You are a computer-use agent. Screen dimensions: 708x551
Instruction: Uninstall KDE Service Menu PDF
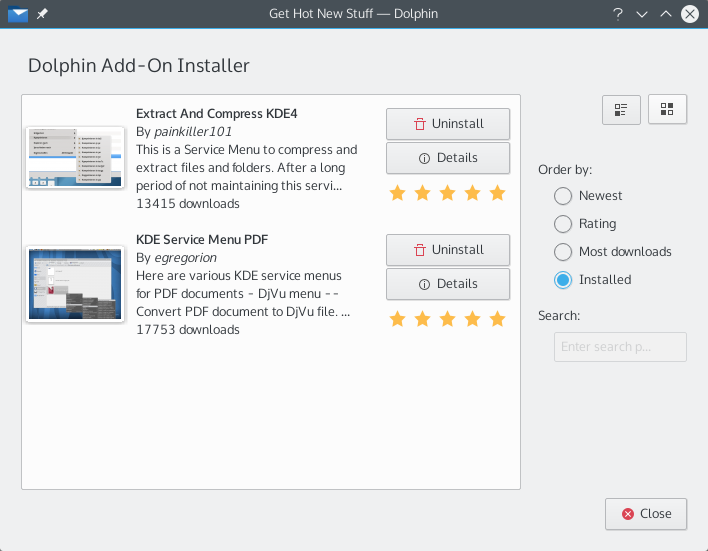coord(447,250)
